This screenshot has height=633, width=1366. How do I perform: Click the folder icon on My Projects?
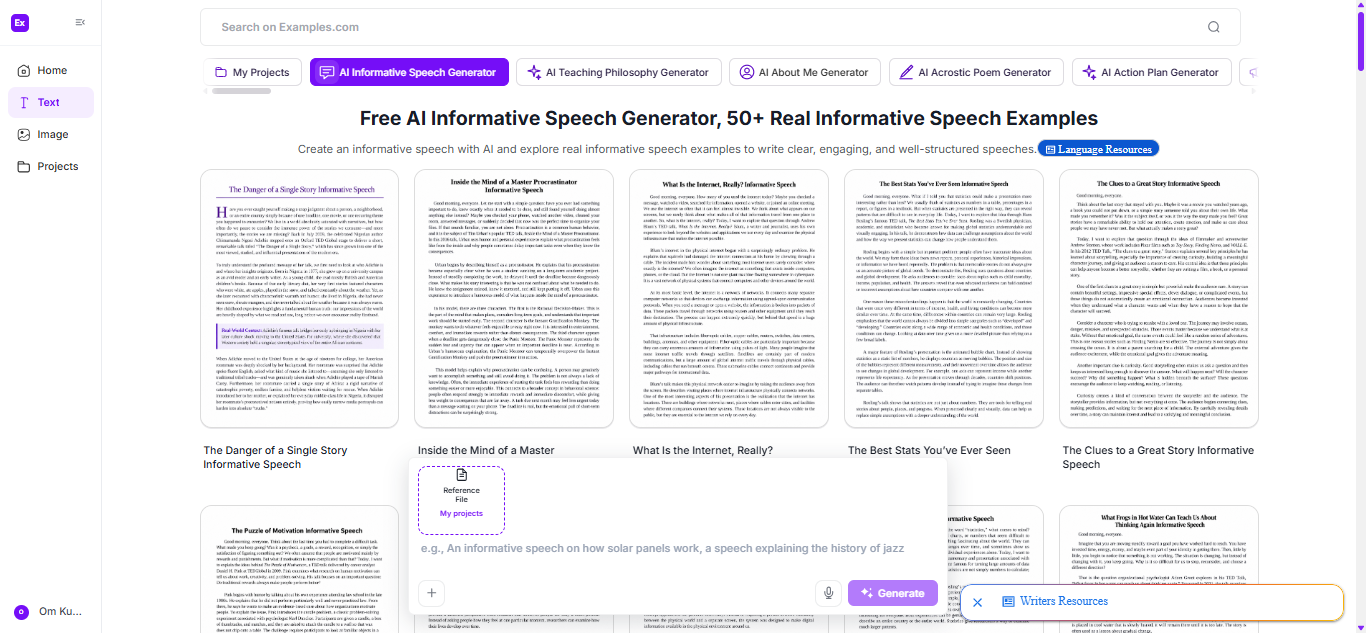220,72
